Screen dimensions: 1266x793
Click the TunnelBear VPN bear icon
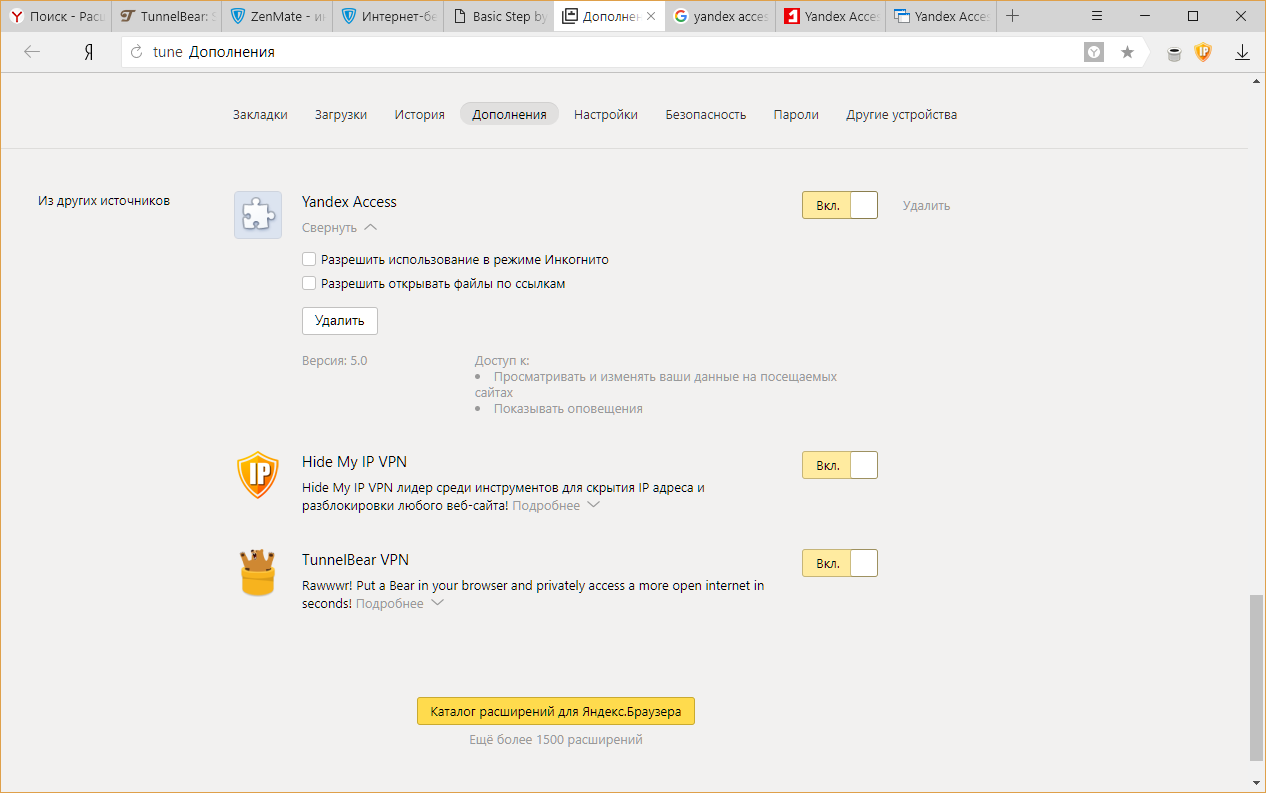[x=258, y=572]
